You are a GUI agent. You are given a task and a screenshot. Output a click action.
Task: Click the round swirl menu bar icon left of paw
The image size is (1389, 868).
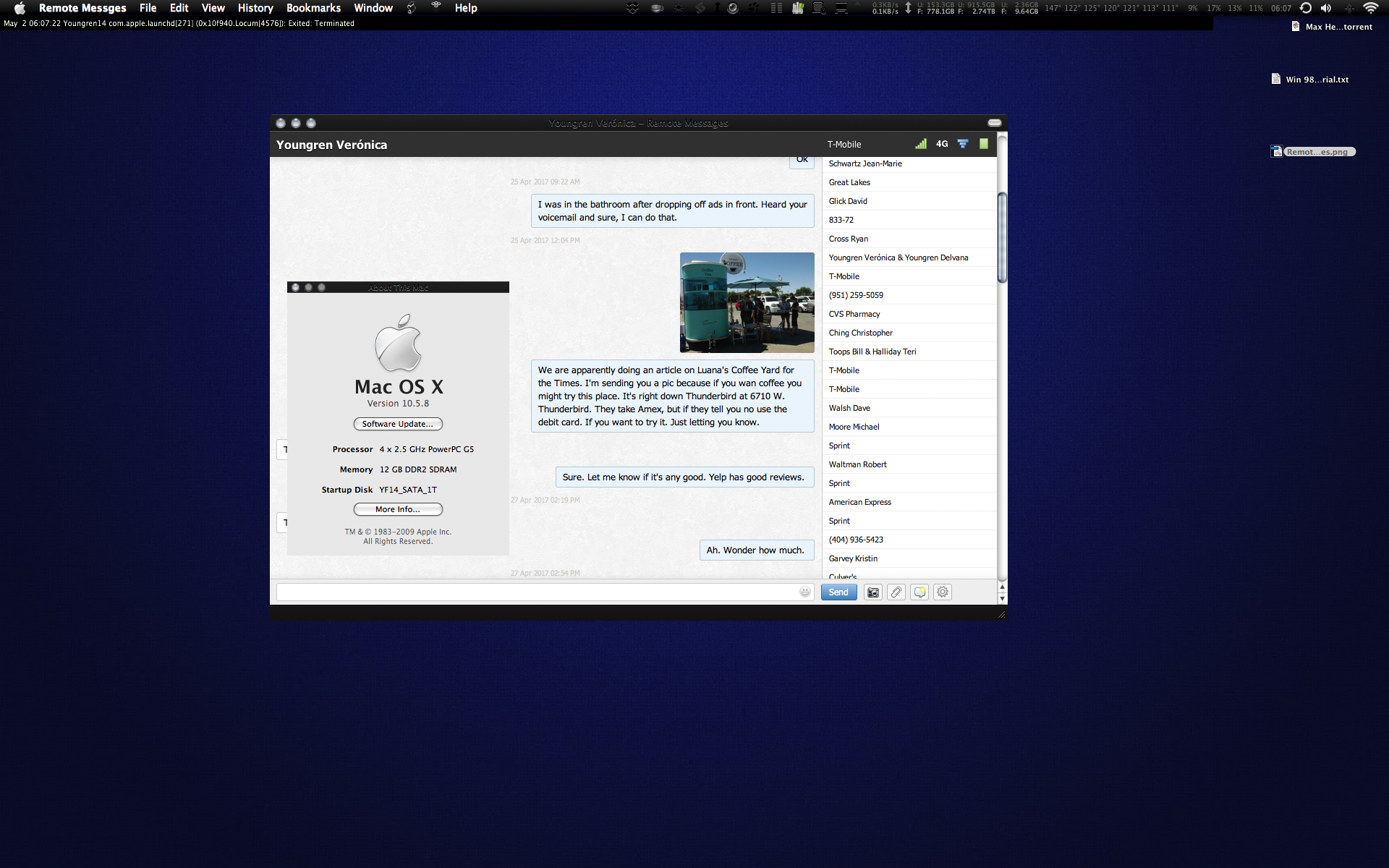732,8
